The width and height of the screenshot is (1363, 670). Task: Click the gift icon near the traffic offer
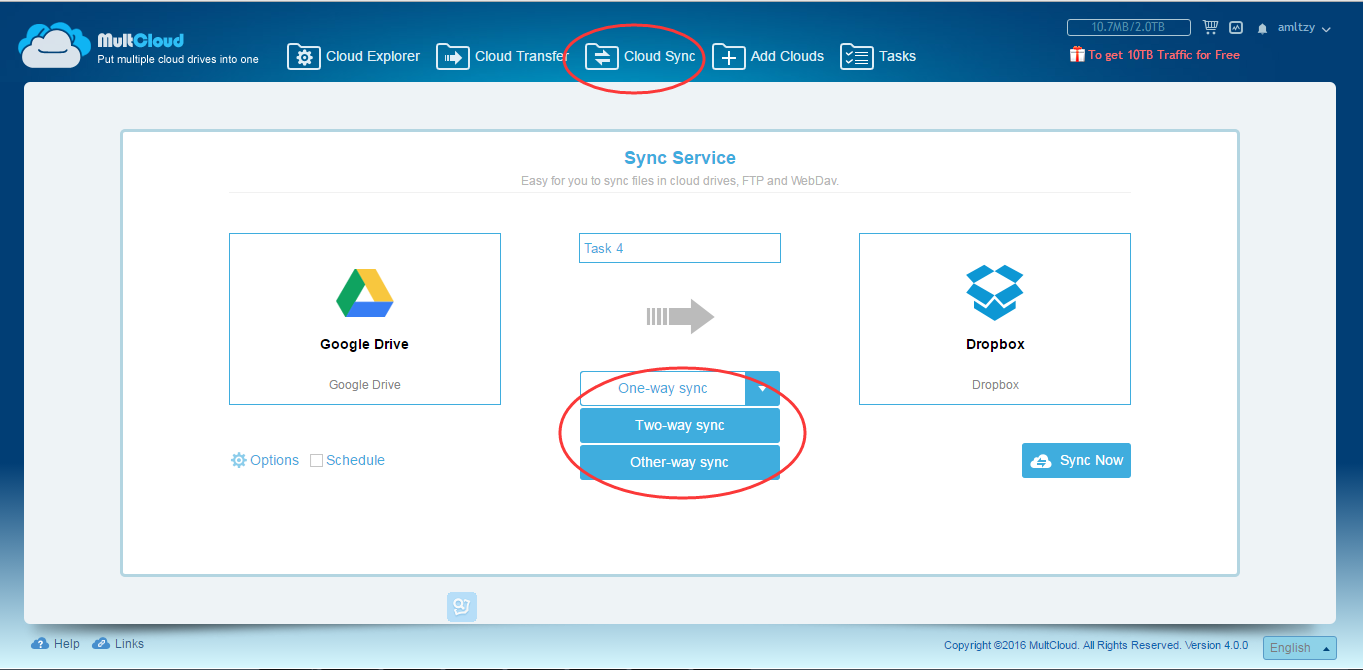coord(1077,55)
